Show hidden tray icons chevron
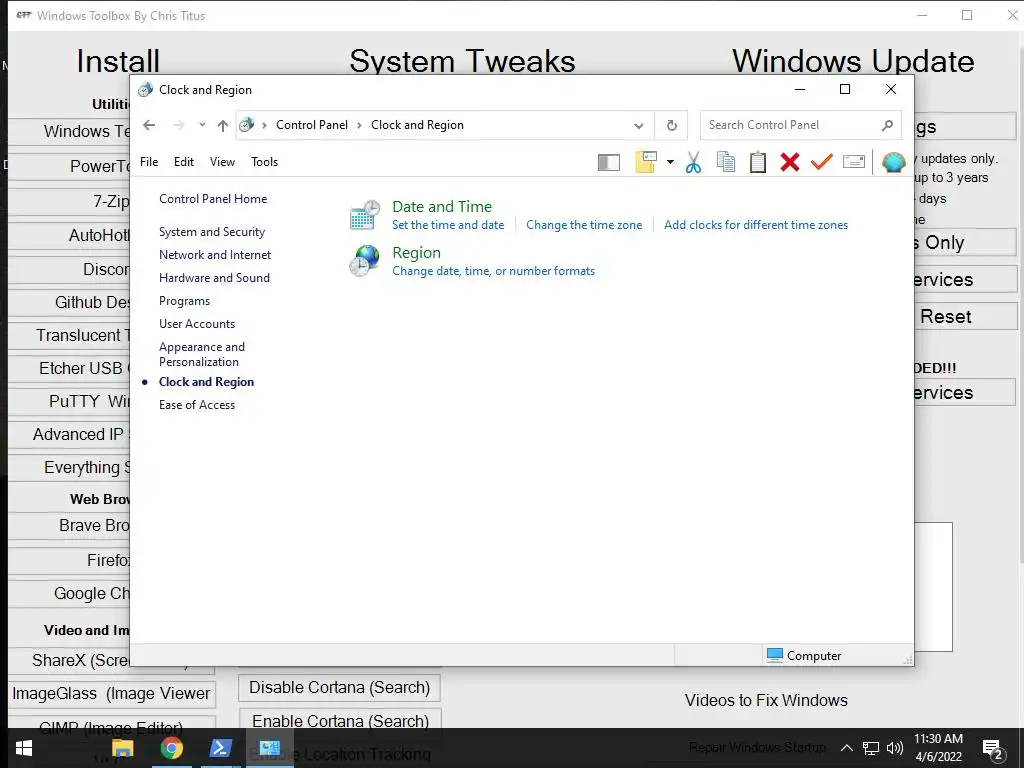The width and height of the screenshot is (1024, 768). coord(846,748)
